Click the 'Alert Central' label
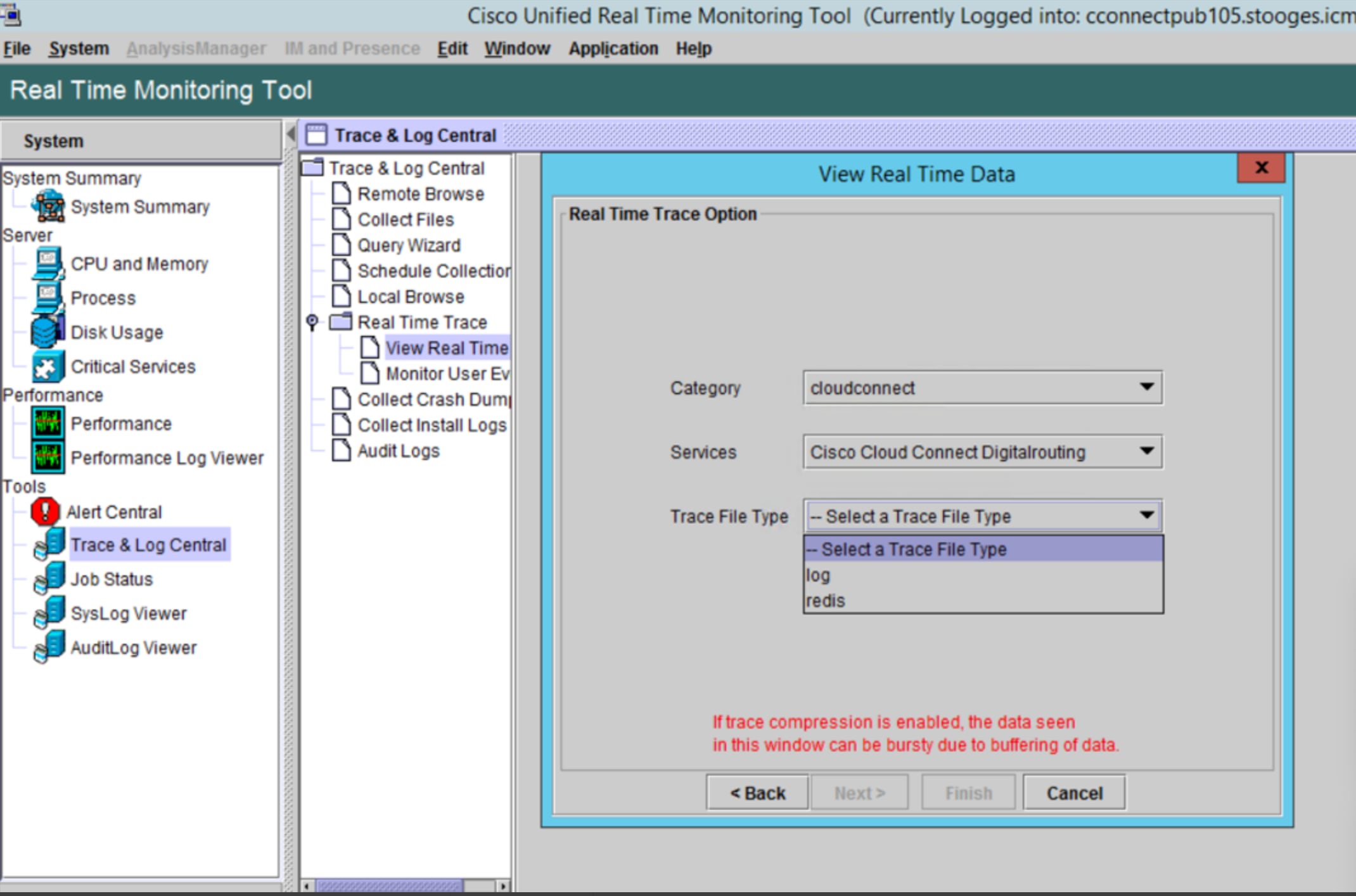This screenshot has width=1356, height=896. 114,512
